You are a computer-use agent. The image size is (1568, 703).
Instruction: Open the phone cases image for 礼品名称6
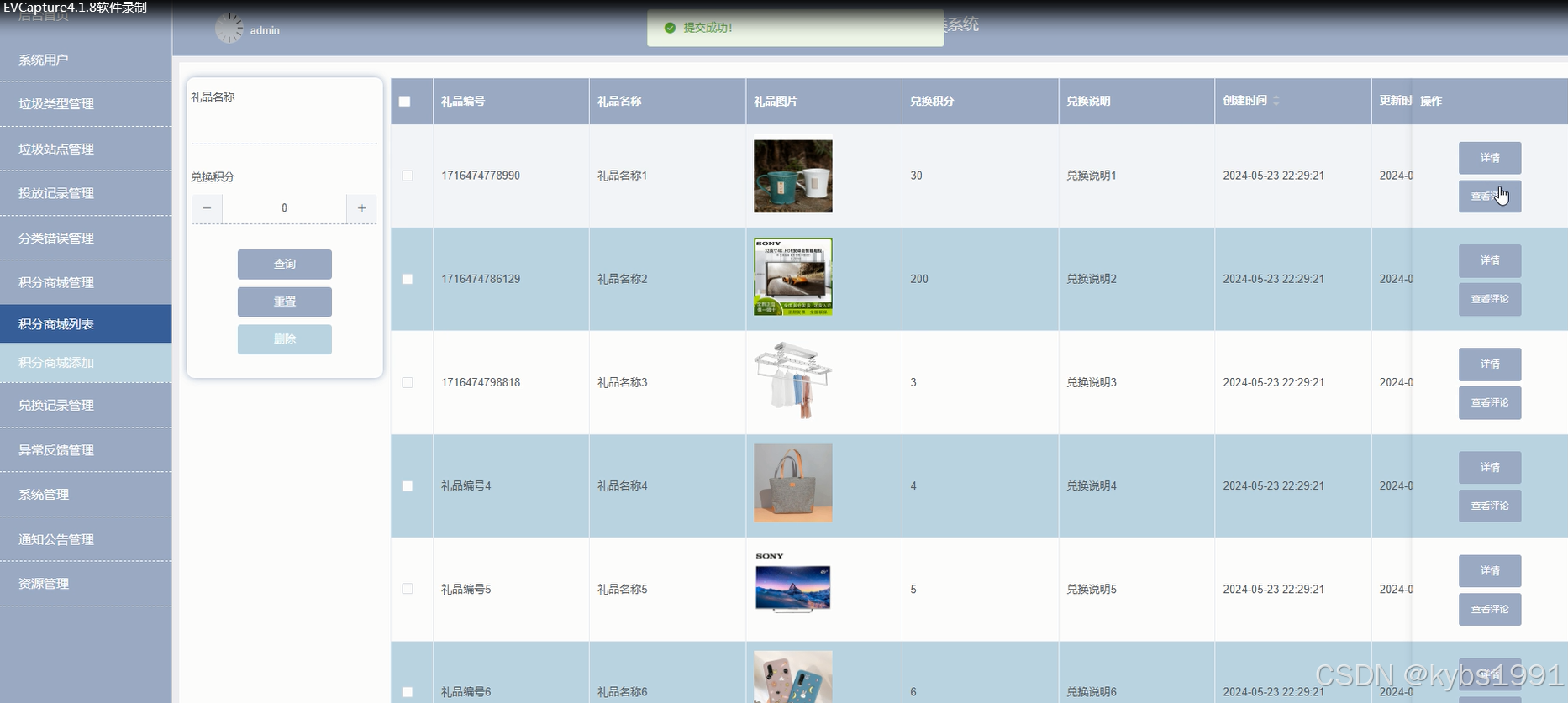[x=793, y=677]
